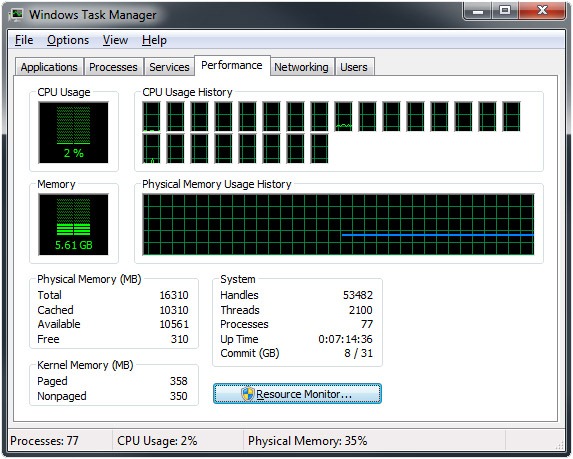The width and height of the screenshot is (573, 459).
Task: Click the Handles value 53482
Action: [x=358, y=295]
